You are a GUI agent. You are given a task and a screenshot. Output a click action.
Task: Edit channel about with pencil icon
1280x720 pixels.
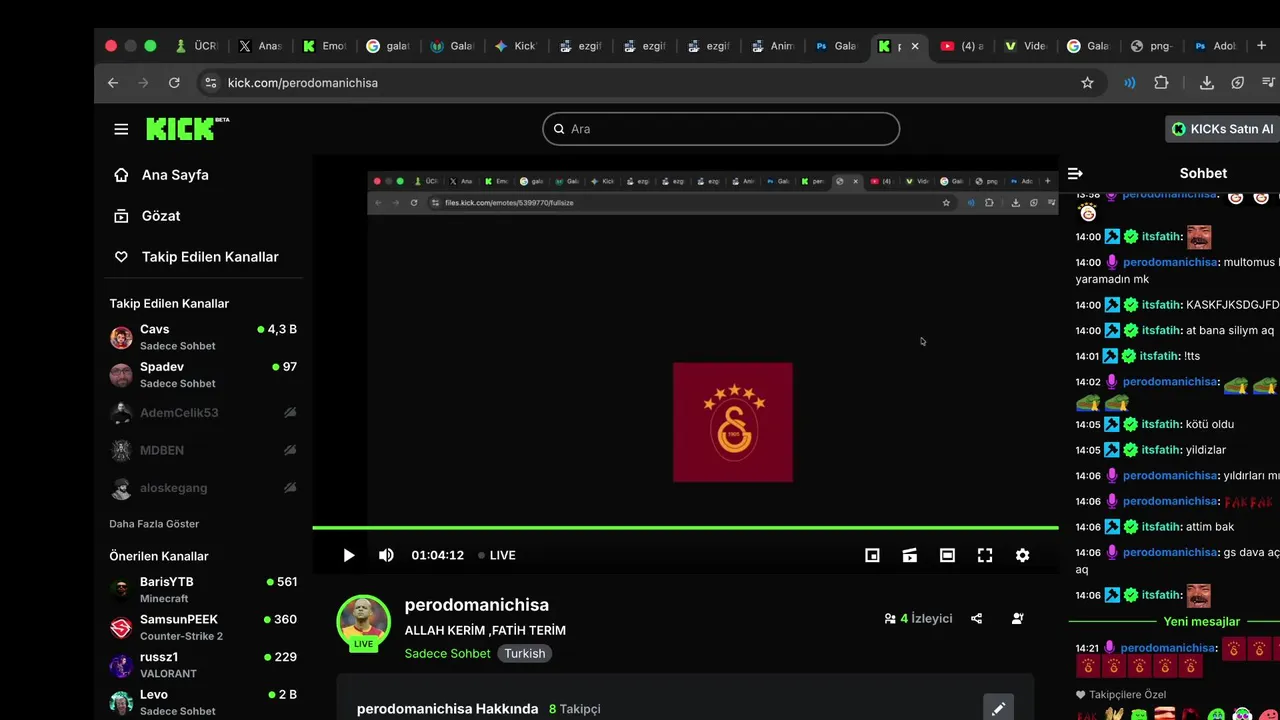pos(998,709)
